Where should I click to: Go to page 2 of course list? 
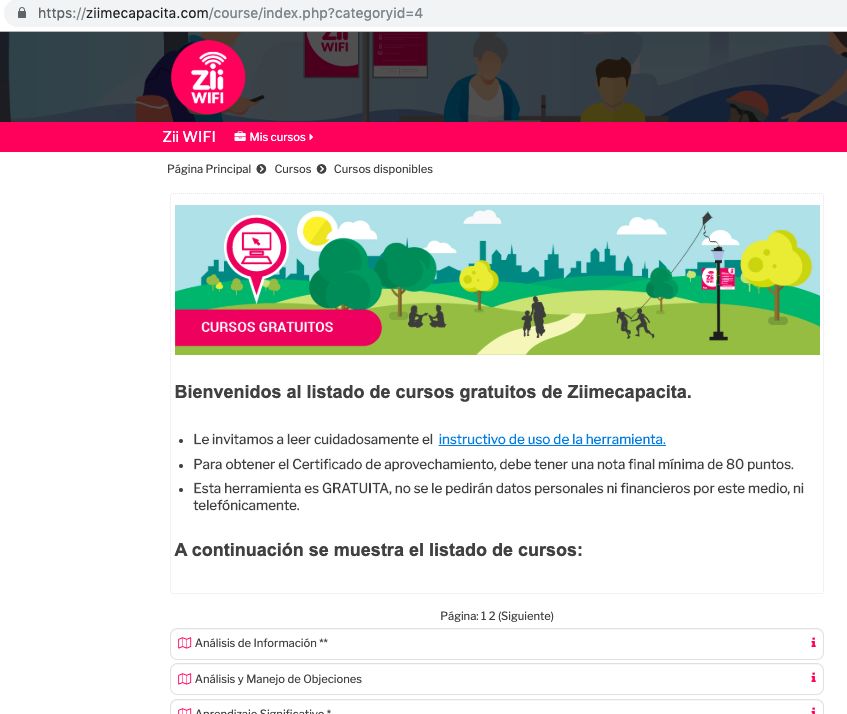[491, 616]
